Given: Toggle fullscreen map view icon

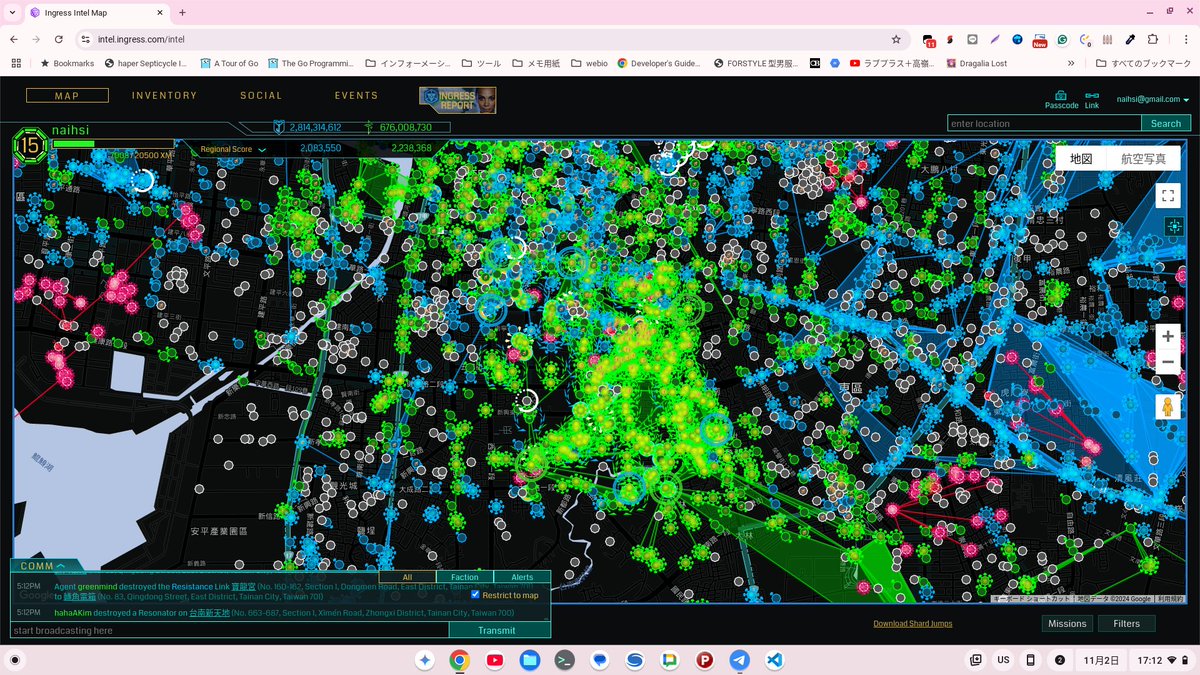Looking at the screenshot, I should [x=1168, y=196].
